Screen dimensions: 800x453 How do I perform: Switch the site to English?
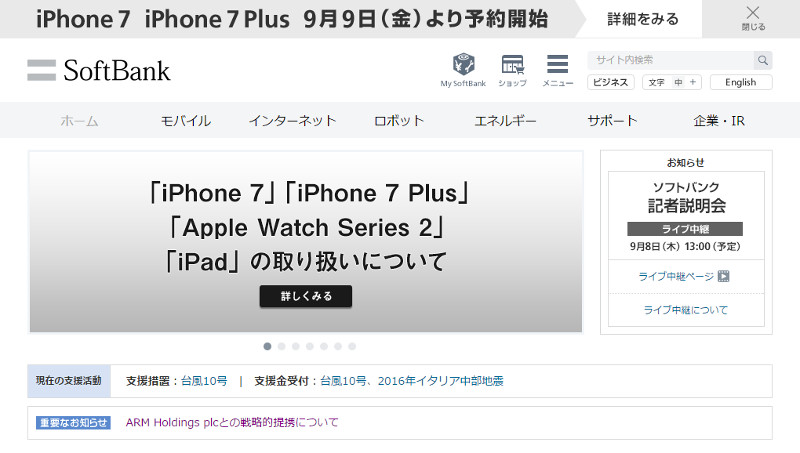click(741, 82)
